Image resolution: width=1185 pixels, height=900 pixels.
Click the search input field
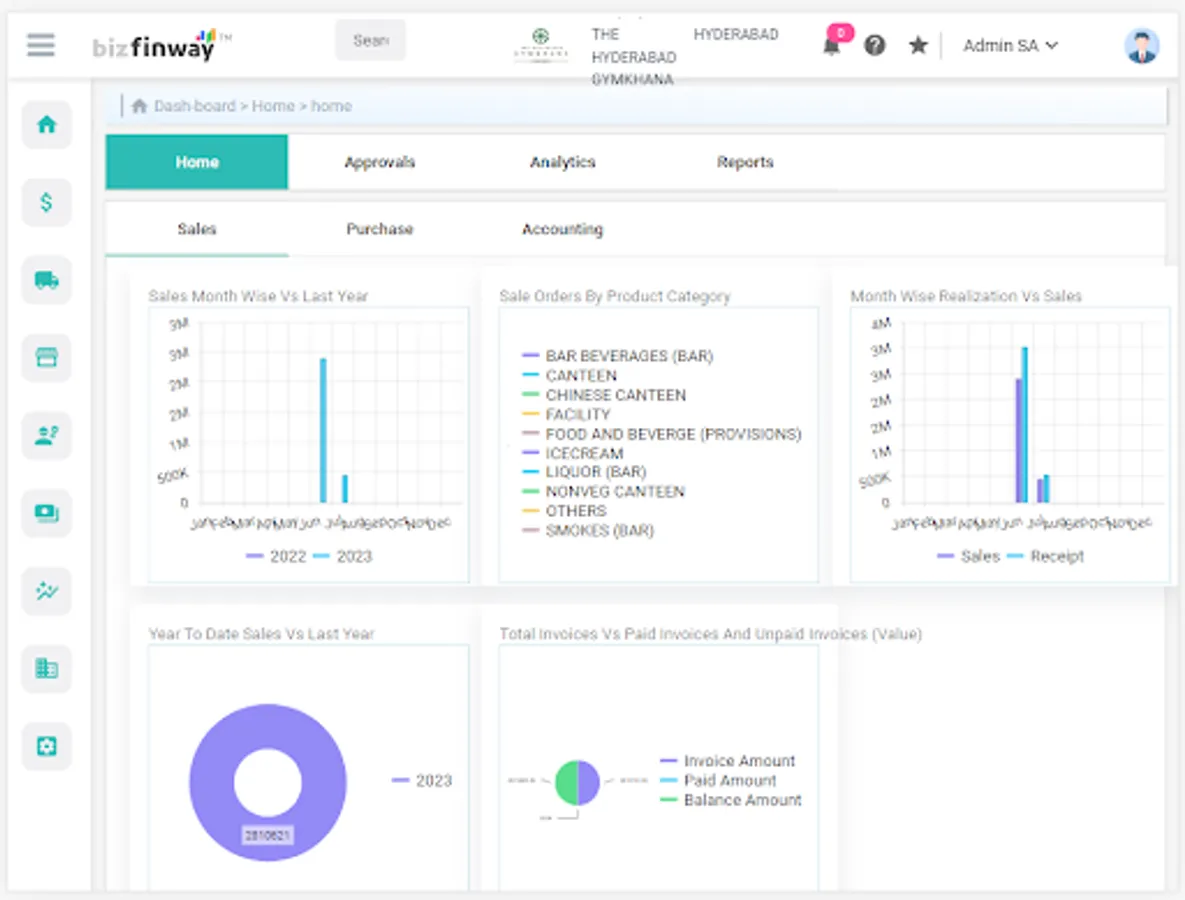coord(370,40)
